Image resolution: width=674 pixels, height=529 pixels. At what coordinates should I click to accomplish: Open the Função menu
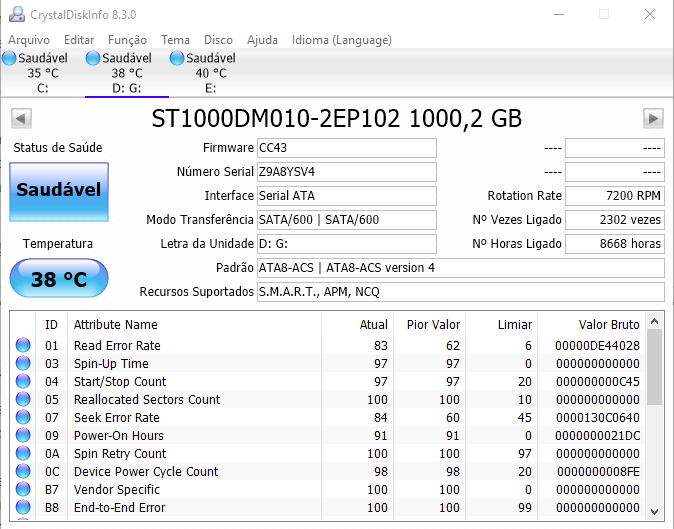tap(127, 40)
